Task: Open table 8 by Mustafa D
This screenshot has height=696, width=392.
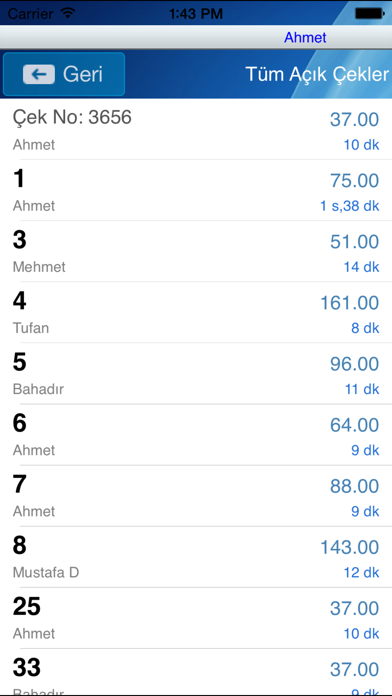Action: click(x=196, y=557)
